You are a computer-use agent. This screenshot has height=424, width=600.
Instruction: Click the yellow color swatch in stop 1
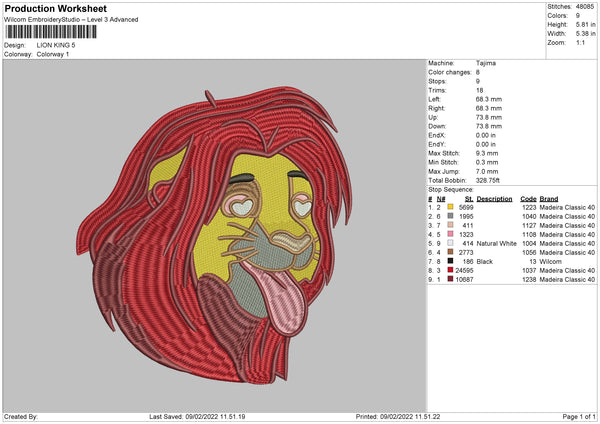pyautogui.click(x=451, y=206)
